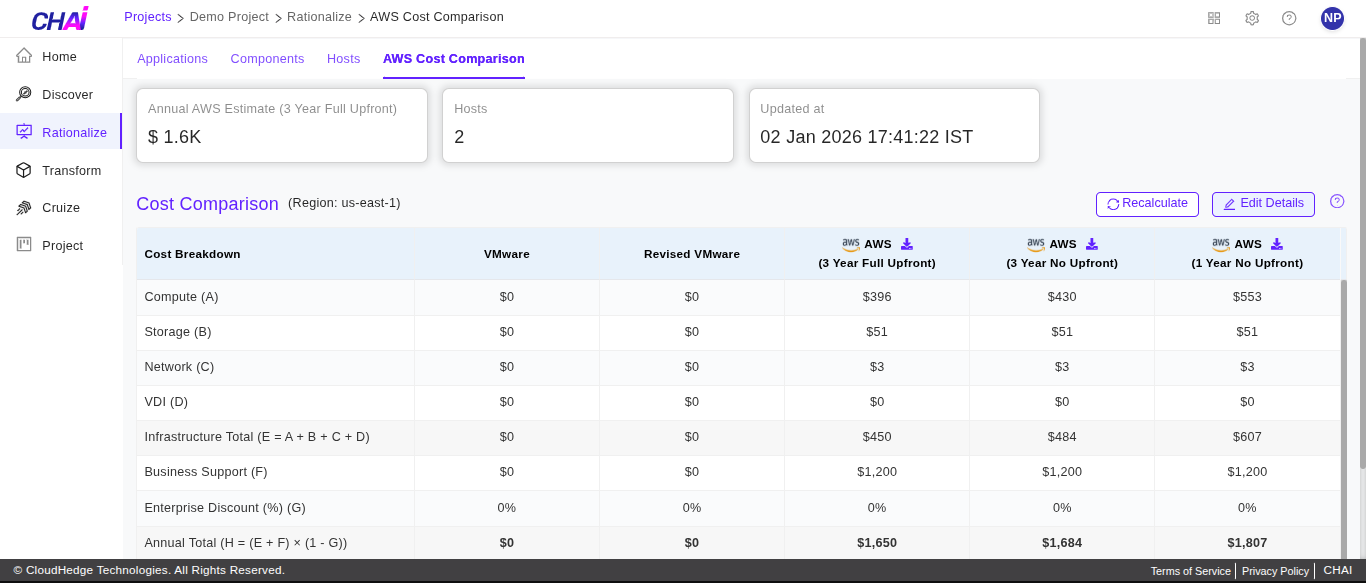Open the apps grid icon in header

coord(1214,18)
